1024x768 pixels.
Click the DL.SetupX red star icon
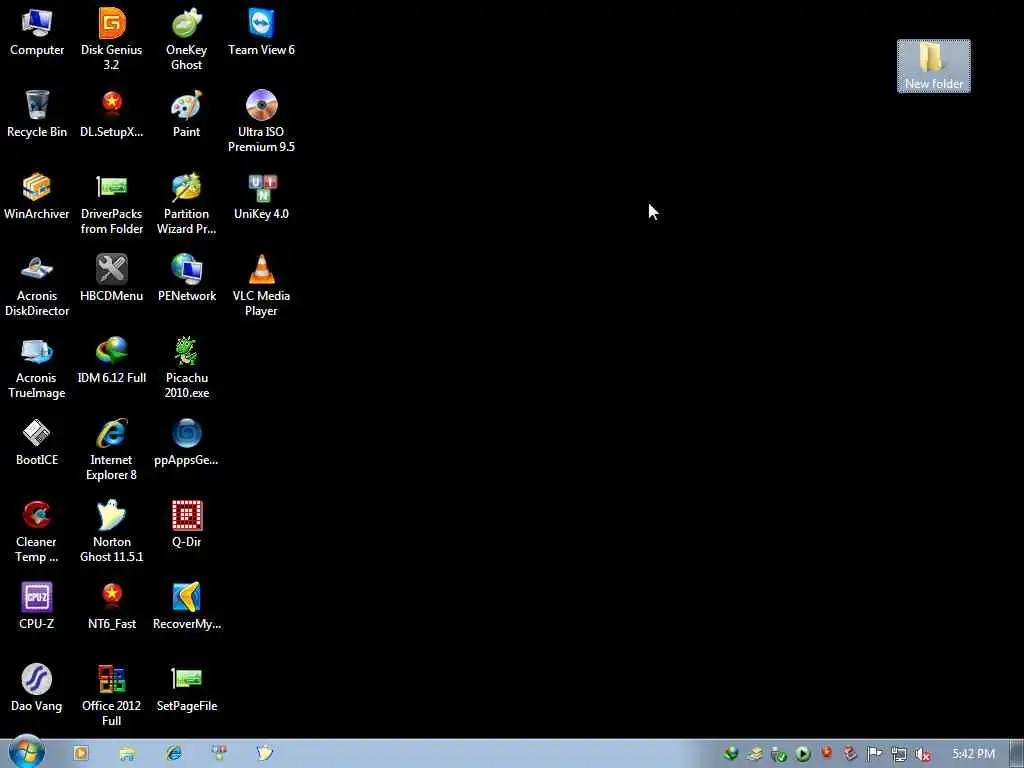[x=112, y=114]
